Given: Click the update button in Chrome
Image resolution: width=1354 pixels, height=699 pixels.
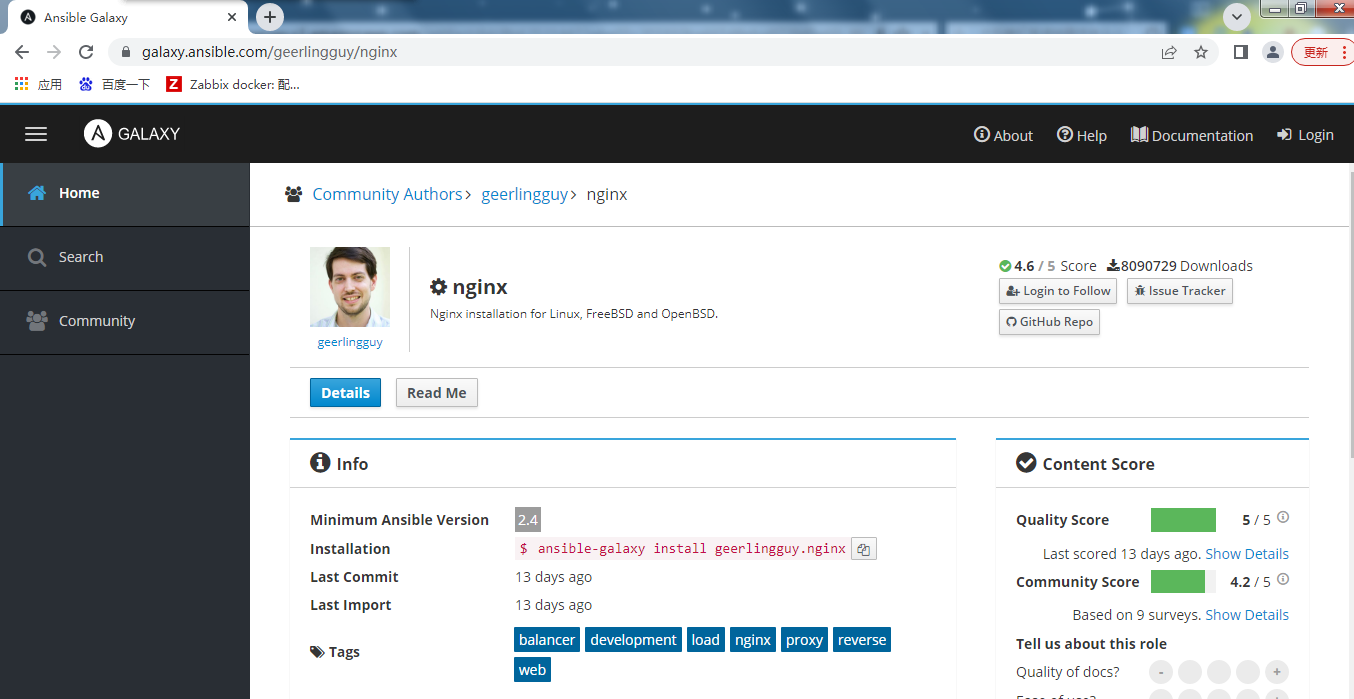Looking at the screenshot, I should [x=1322, y=52].
